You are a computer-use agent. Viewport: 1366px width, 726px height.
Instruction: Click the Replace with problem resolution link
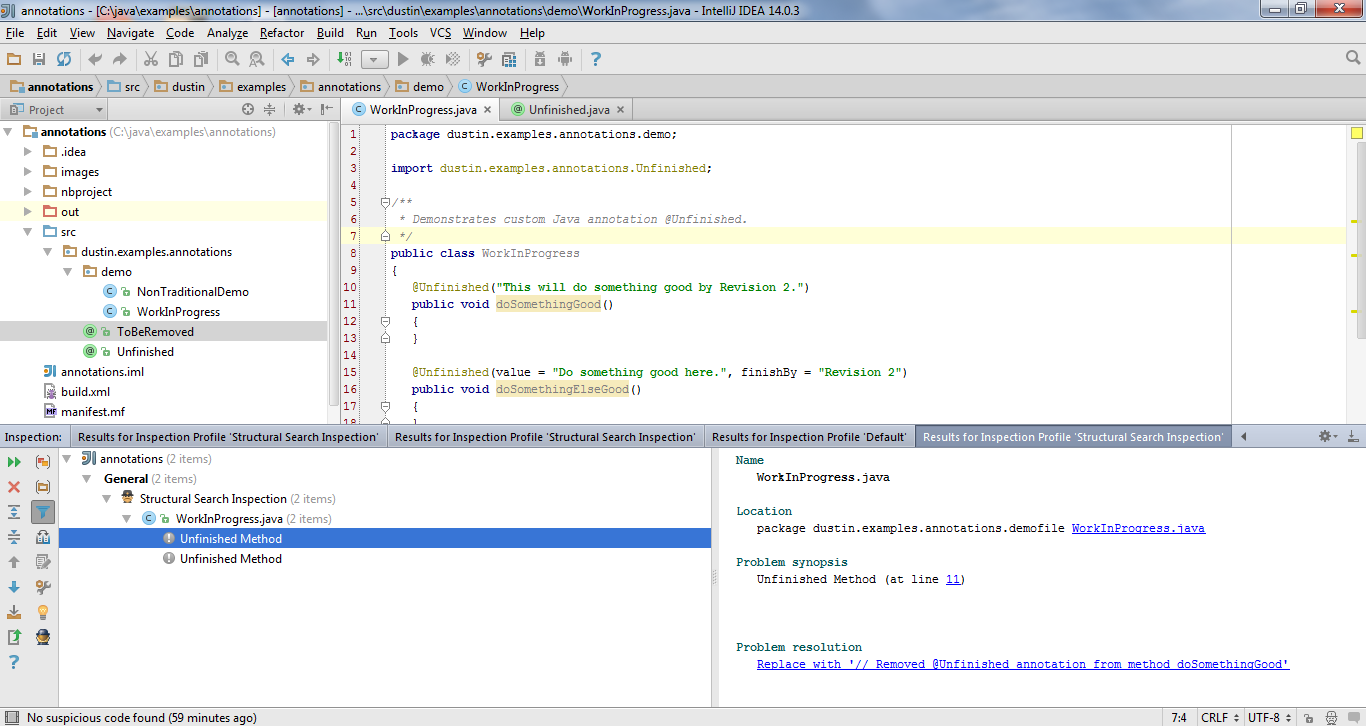[x=1023, y=664]
